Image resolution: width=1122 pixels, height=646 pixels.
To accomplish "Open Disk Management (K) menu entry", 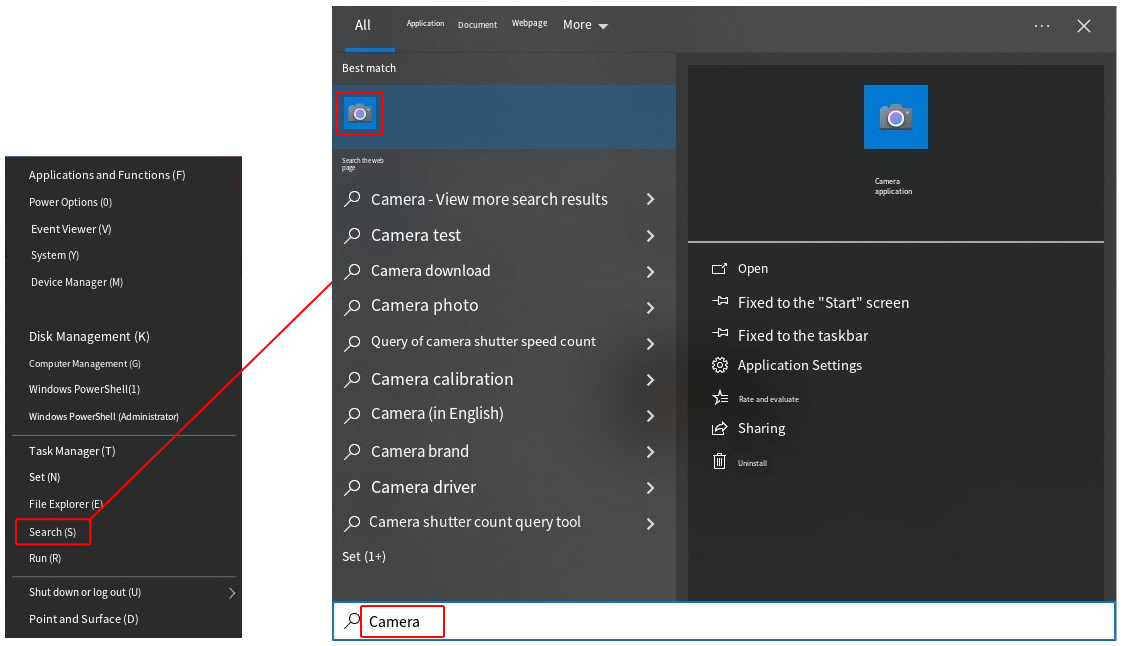I will [89, 337].
